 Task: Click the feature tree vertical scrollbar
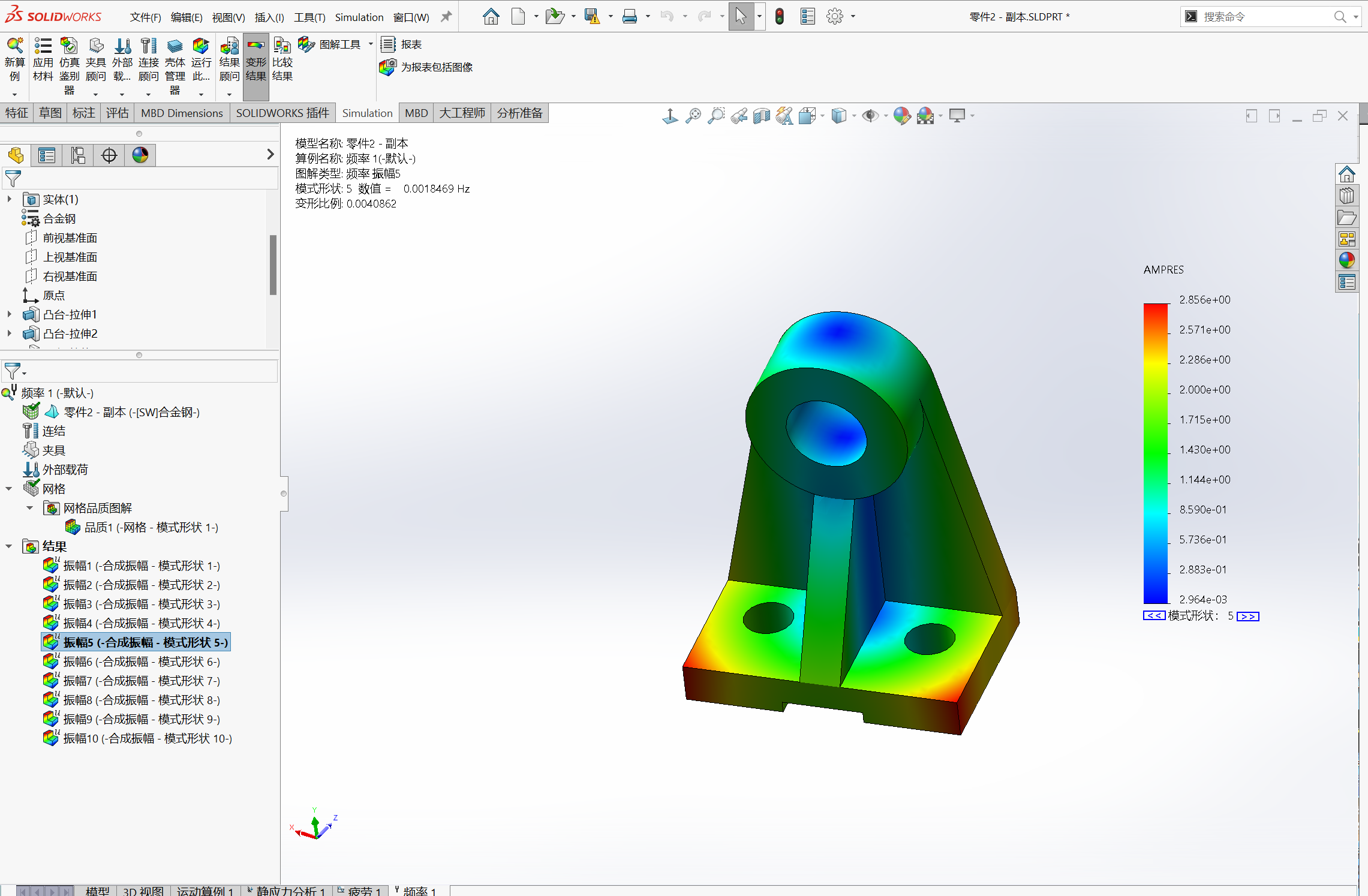(x=273, y=265)
